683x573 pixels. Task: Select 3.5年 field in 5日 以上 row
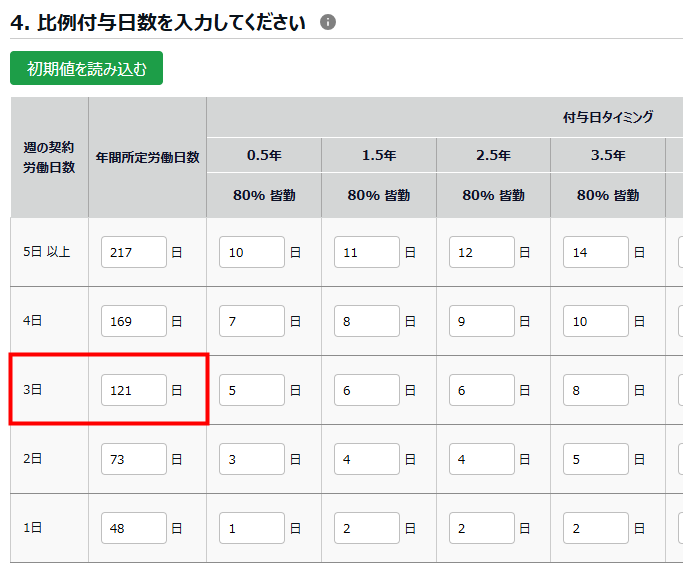point(596,252)
